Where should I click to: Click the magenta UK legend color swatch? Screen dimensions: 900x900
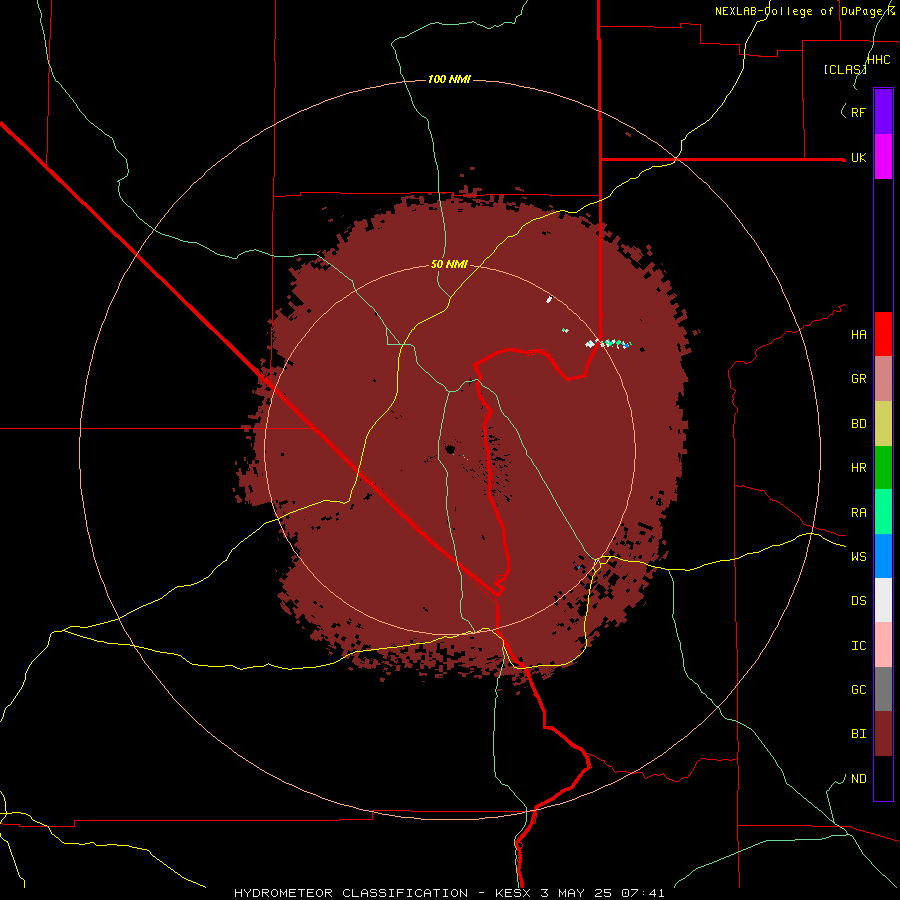[883, 157]
